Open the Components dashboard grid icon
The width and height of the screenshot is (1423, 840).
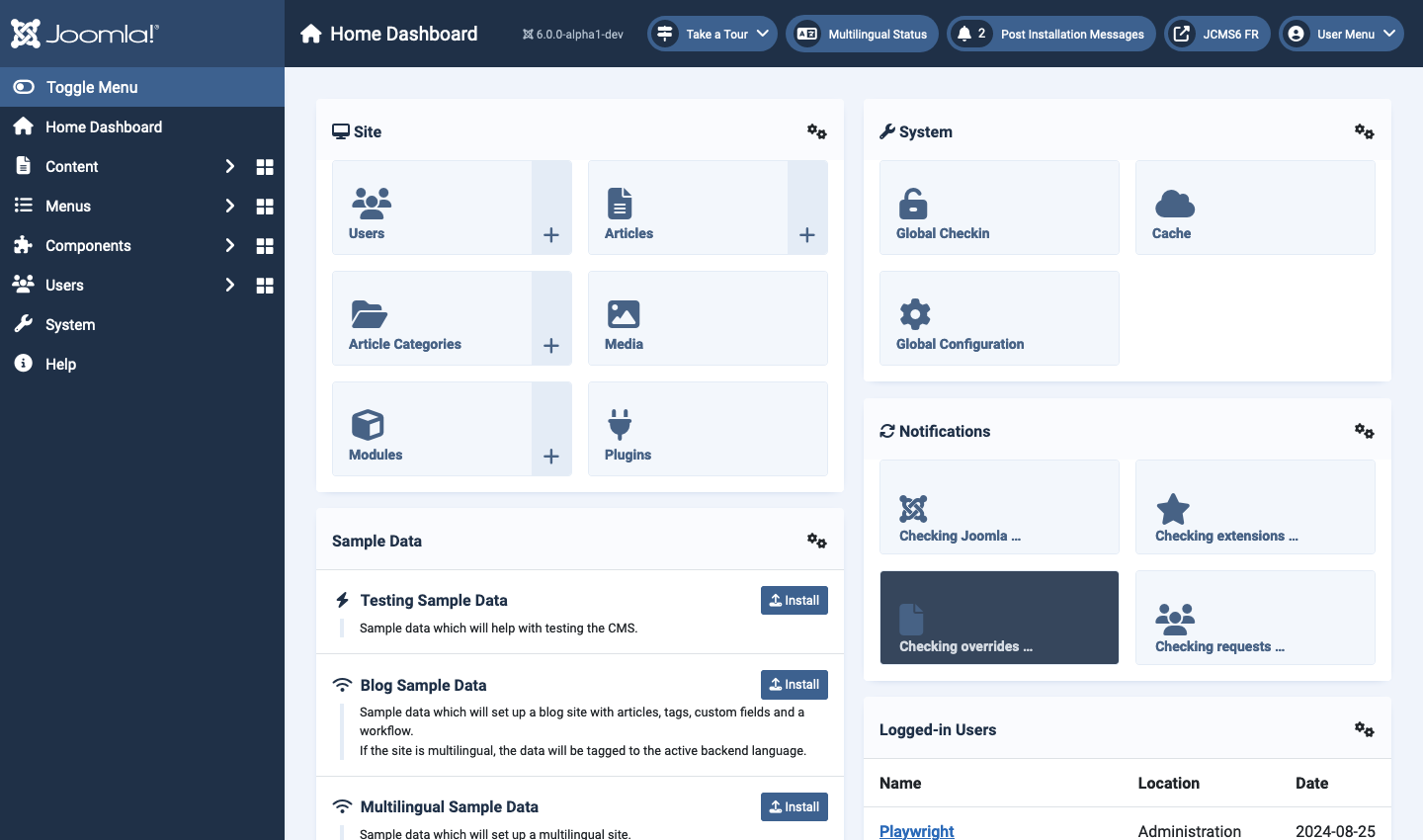pos(265,246)
